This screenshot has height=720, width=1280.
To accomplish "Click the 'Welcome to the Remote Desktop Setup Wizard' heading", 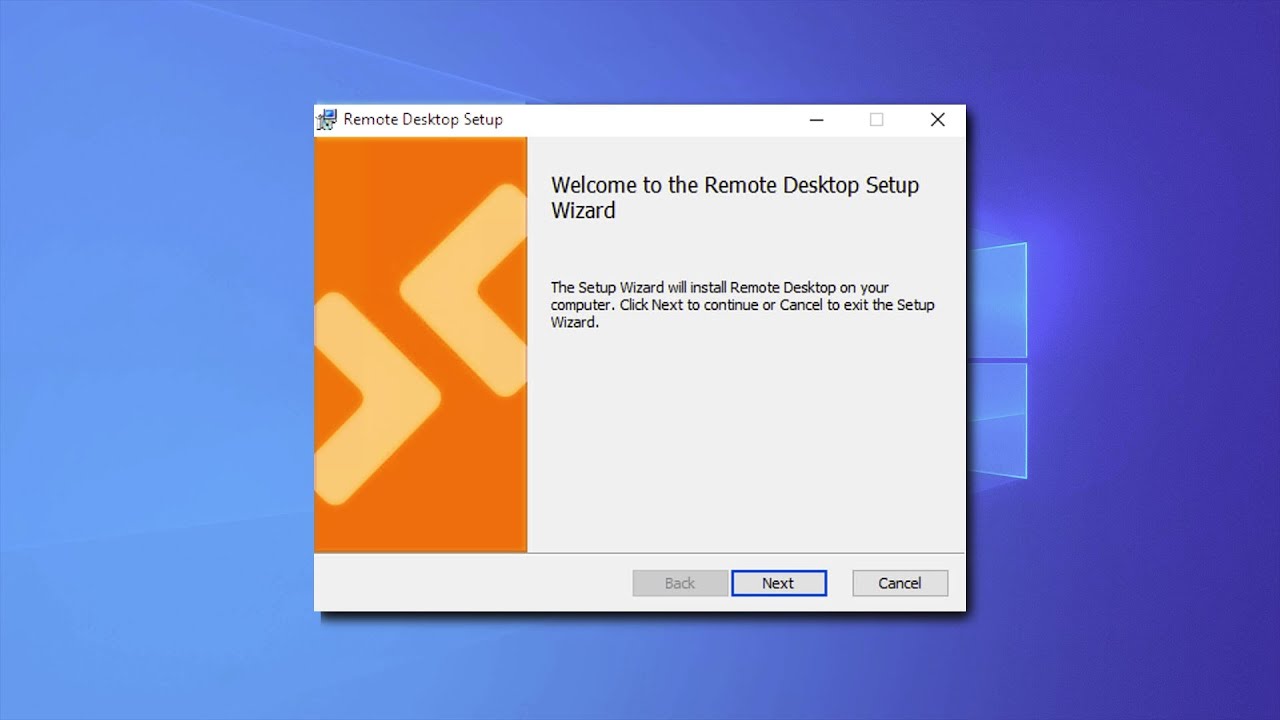I will click(x=735, y=198).
